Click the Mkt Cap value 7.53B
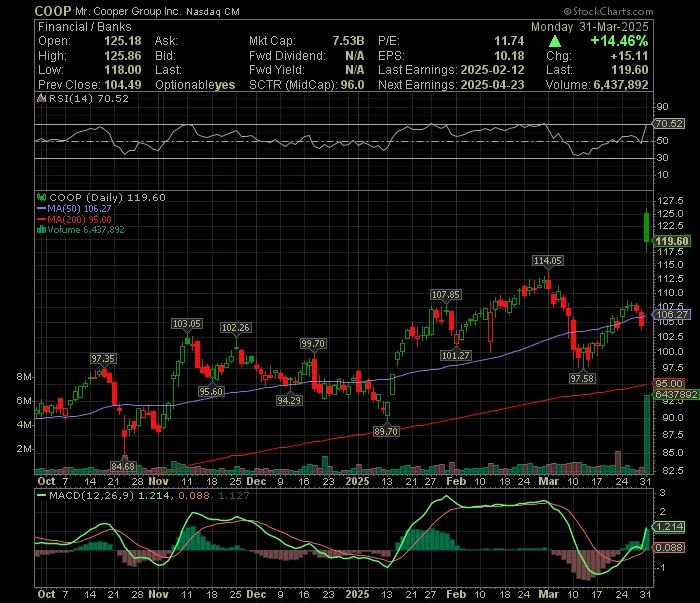700x603 pixels. click(x=348, y=41)
